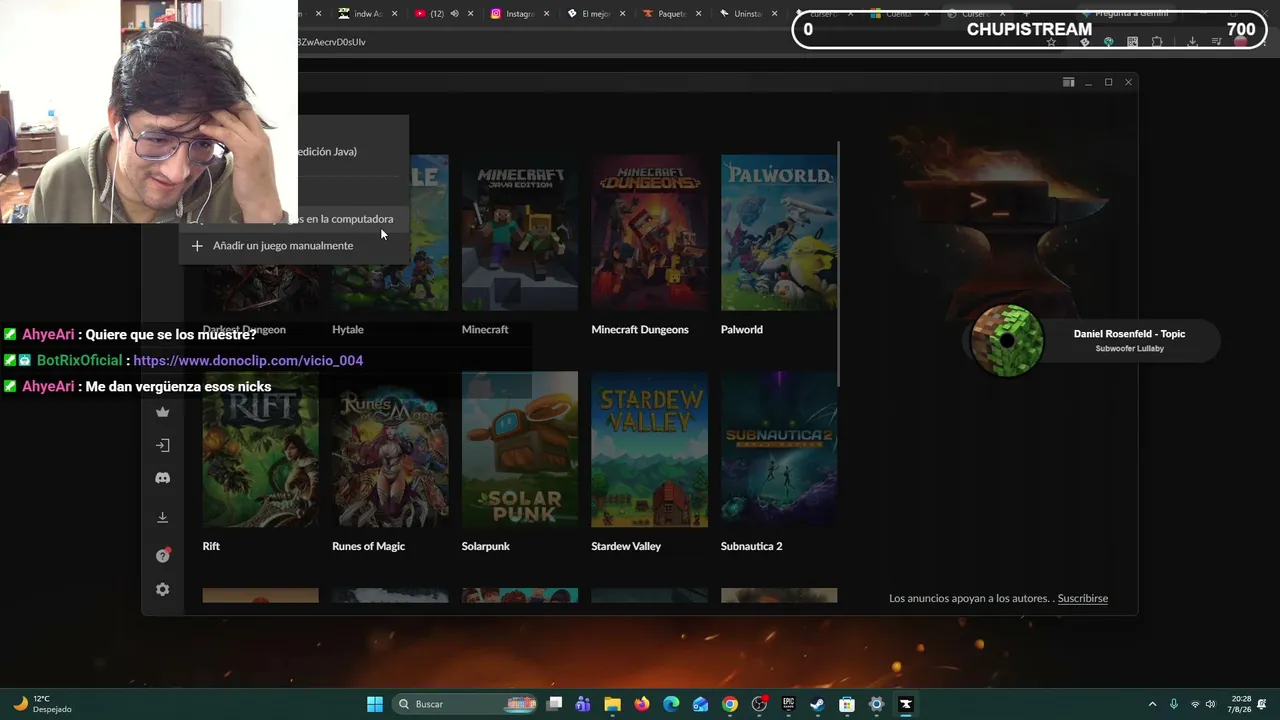Open the Stardew Valley game cover
Screen dimensions: 1280x720
coord(649,449)
